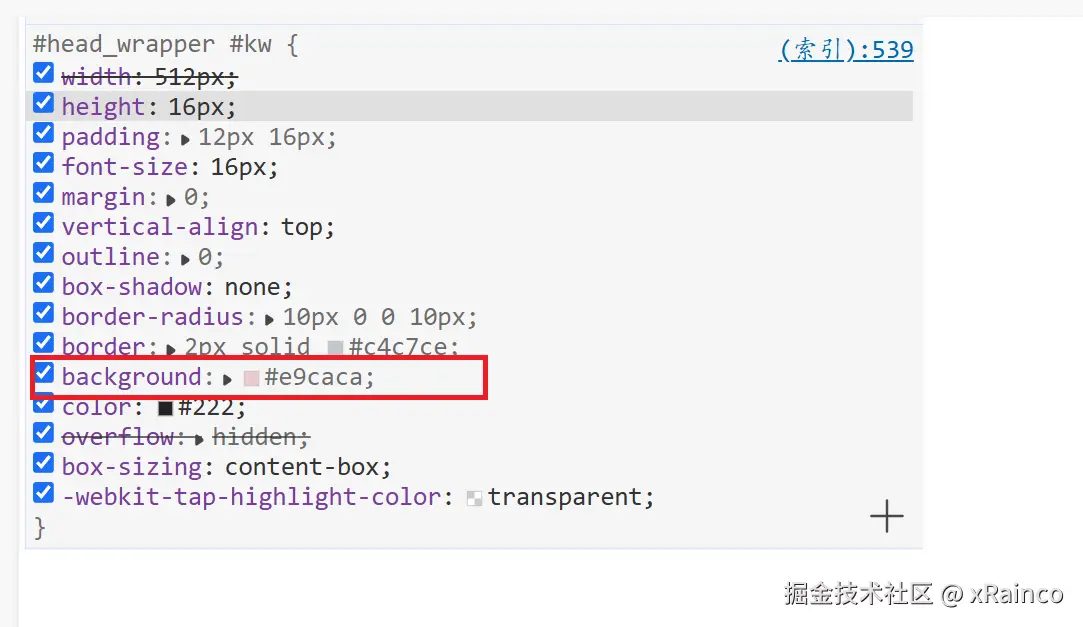Image resolution: width=1083 pixels, height=627 pixels.
Task: Expand the margin shorthand arrow
Action: pyautogui.click(x=171, y=199)
